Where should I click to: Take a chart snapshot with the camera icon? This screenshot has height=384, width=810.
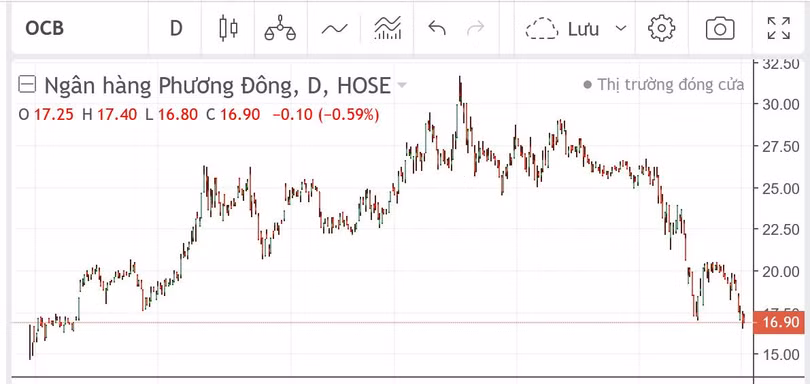[x=720, y=28]
